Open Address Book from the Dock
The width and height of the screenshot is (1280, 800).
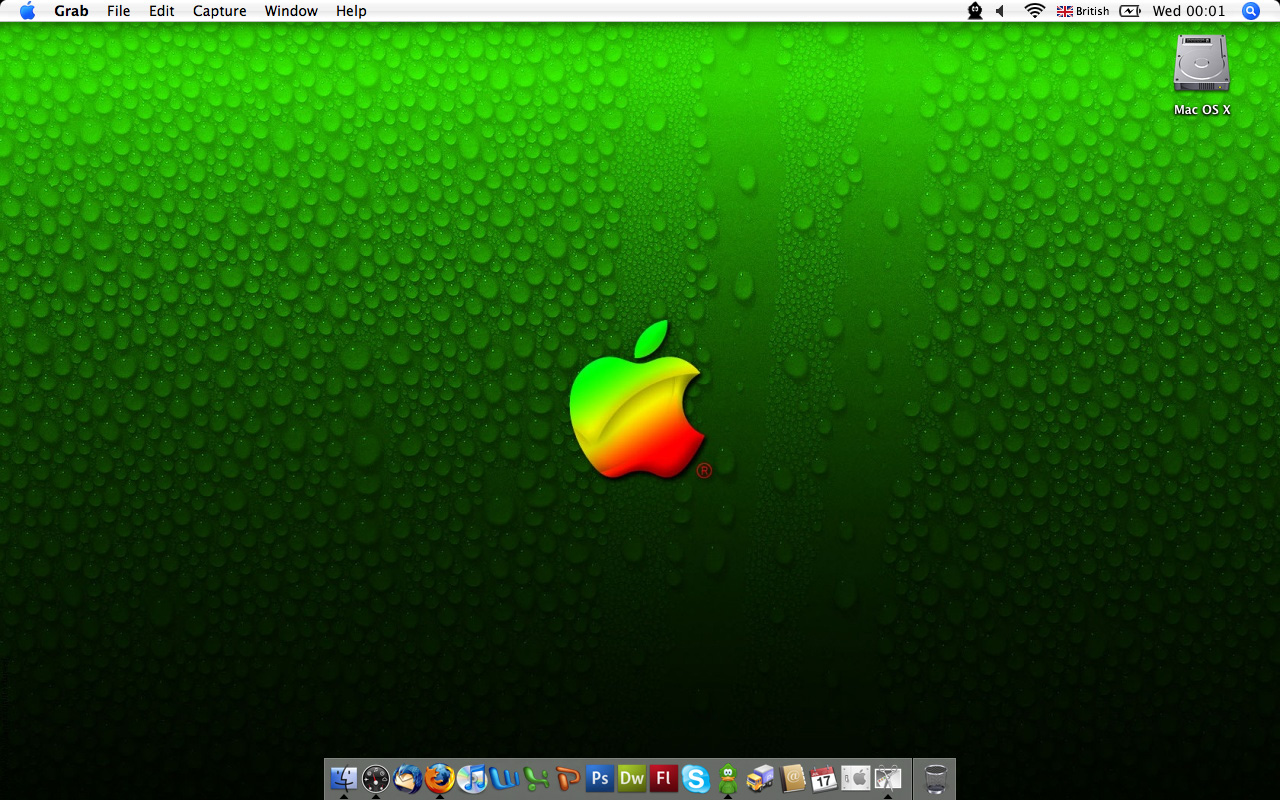pyautogui.click(x=792, y=778)
